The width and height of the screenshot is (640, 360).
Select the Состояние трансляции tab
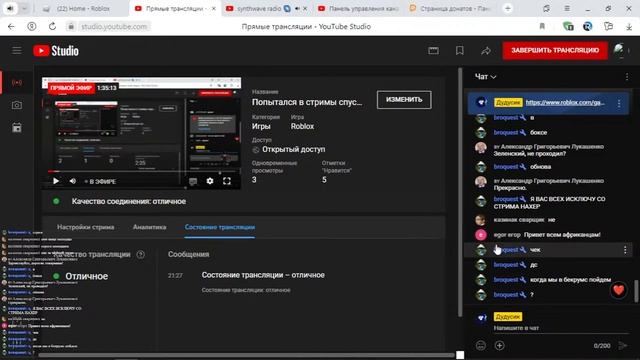pos(220,227)
